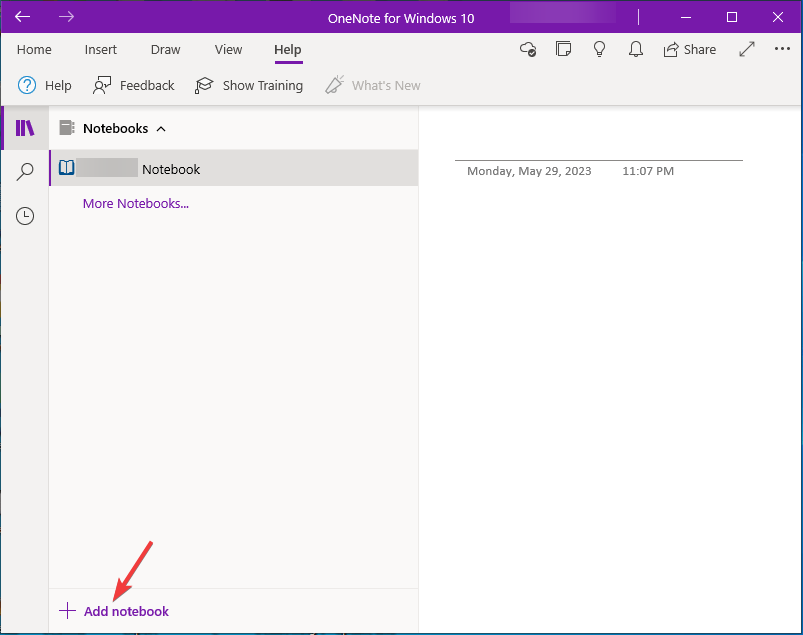Image resolution: width=803 pixels, height=635 pixels.
Task: Open More Notebooks link
Action: click(136, 203)
